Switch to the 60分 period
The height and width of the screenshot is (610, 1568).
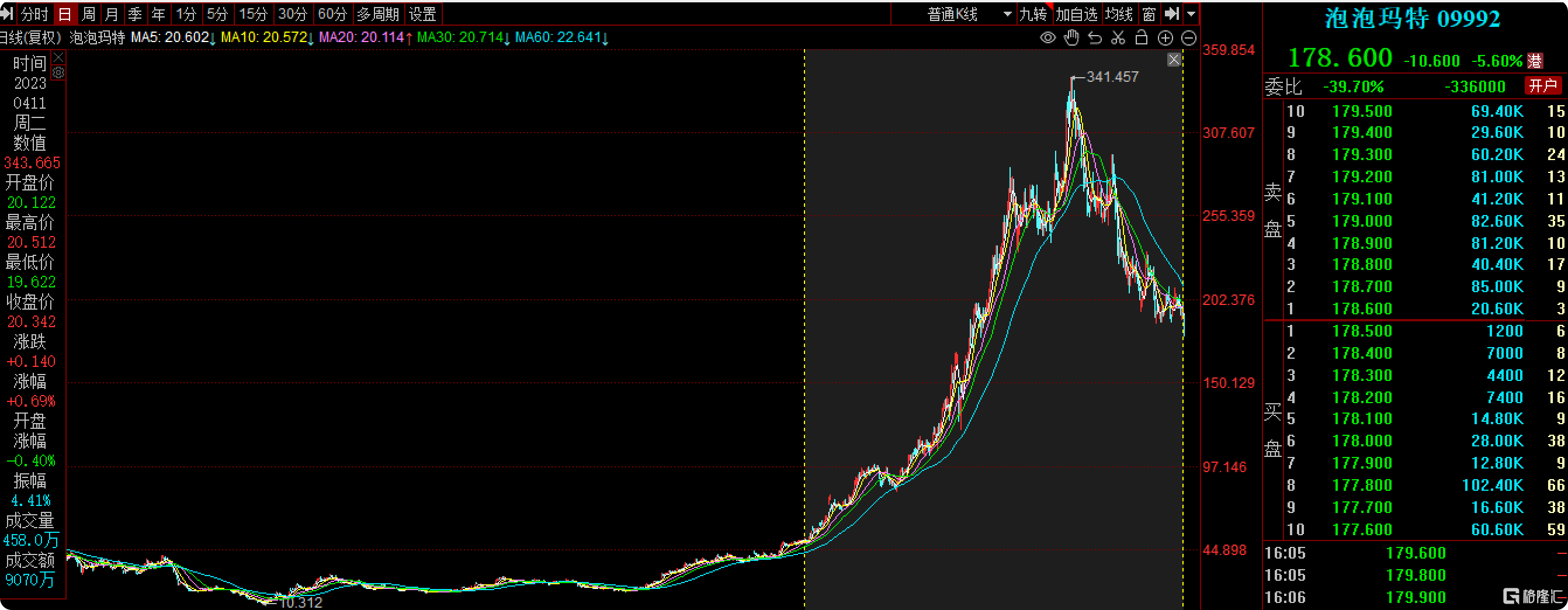pyautogui.click(x=332, y=14)
